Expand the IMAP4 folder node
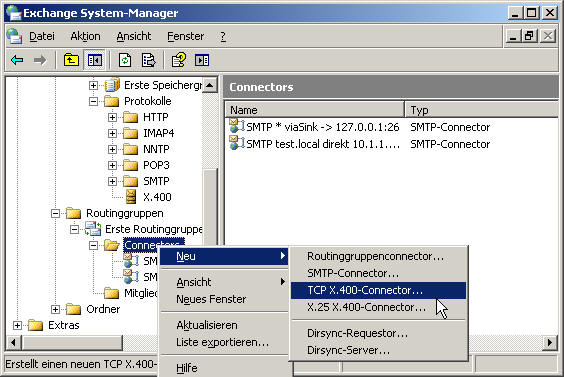The image size is (564, 377). (112, 133)
